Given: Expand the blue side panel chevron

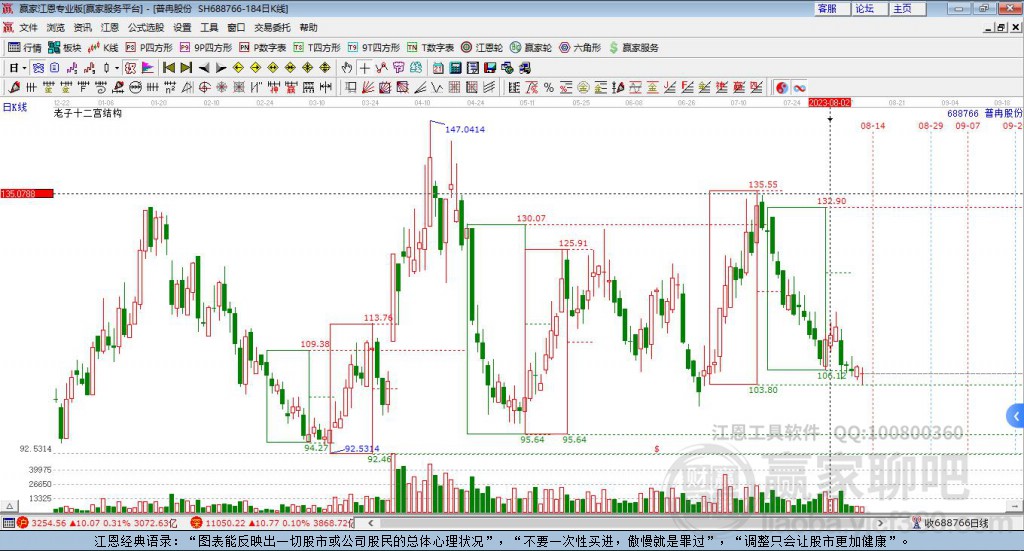Looking at the screenshot, I should (x=1016, y=416).
